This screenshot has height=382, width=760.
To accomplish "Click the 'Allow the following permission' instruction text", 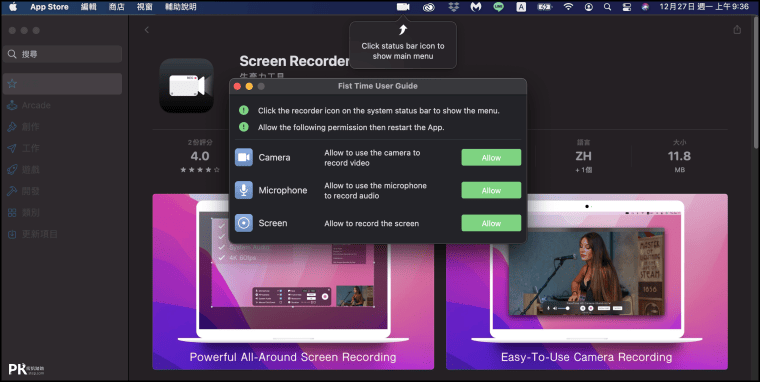I will [x=351, y=127].
